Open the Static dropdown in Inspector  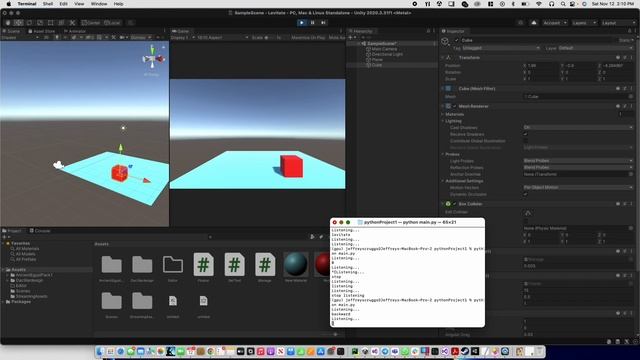[x=626, y=40]
